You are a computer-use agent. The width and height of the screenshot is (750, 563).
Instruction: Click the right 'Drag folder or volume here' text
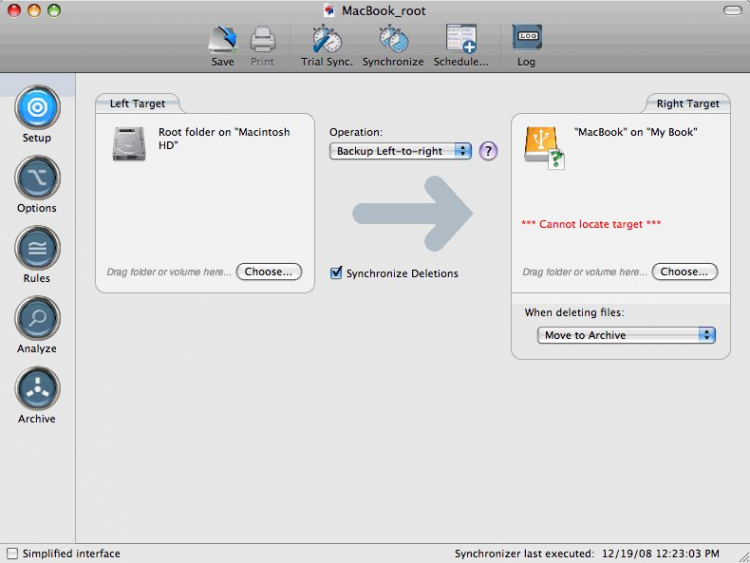(x=585, y=272)
